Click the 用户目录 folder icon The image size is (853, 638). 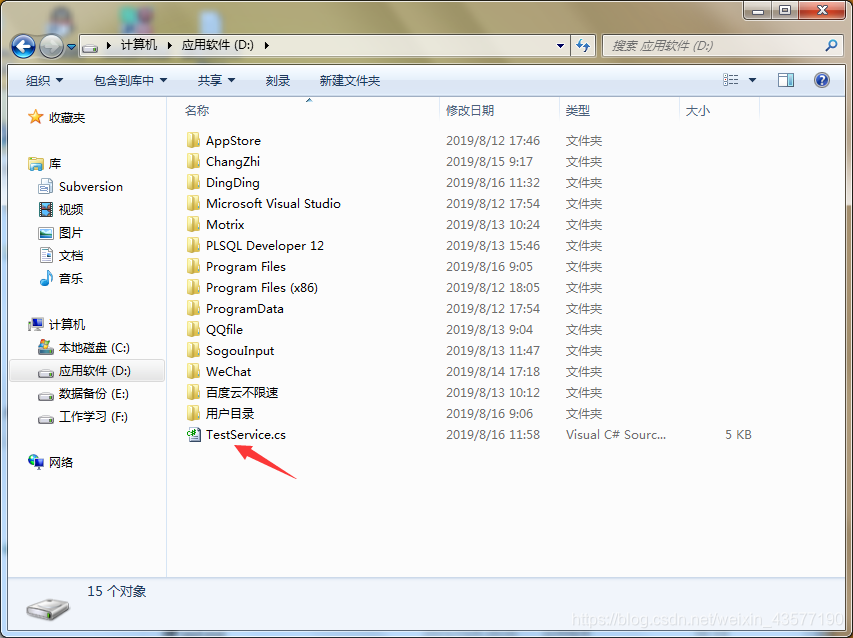(x=193, y=413)
